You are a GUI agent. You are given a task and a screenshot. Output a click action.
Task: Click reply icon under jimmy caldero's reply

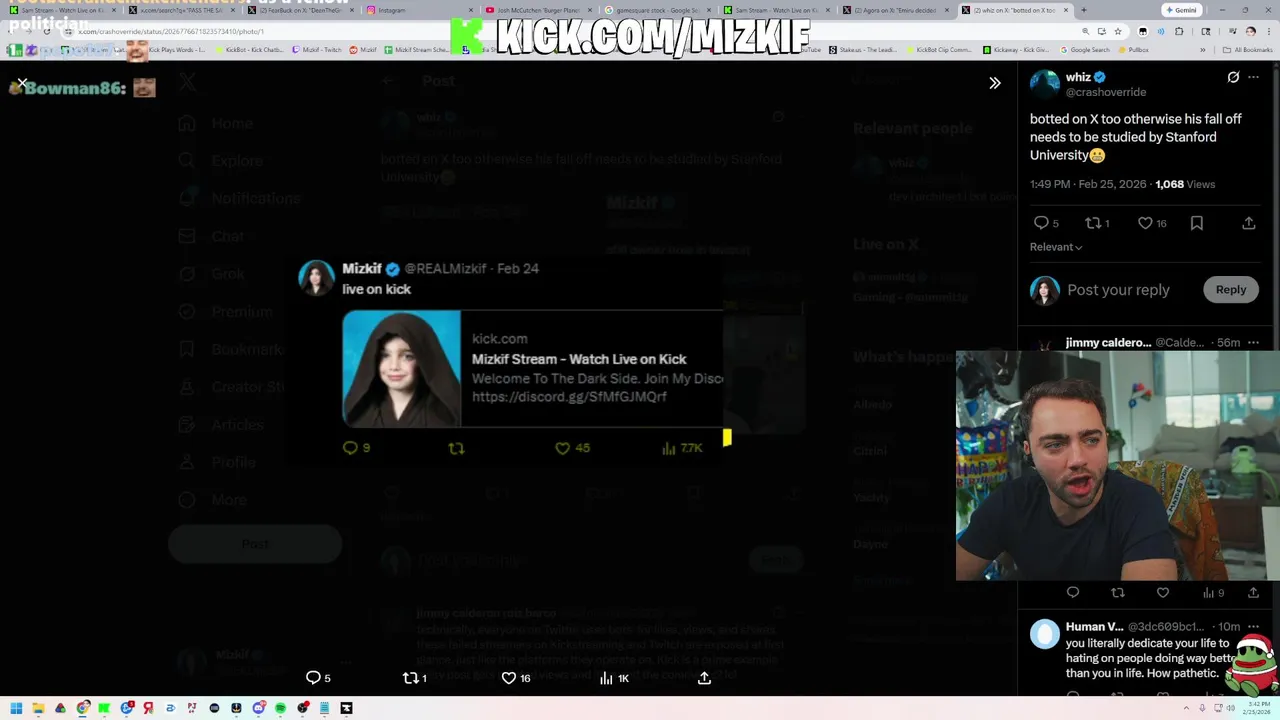(1073, 593)
